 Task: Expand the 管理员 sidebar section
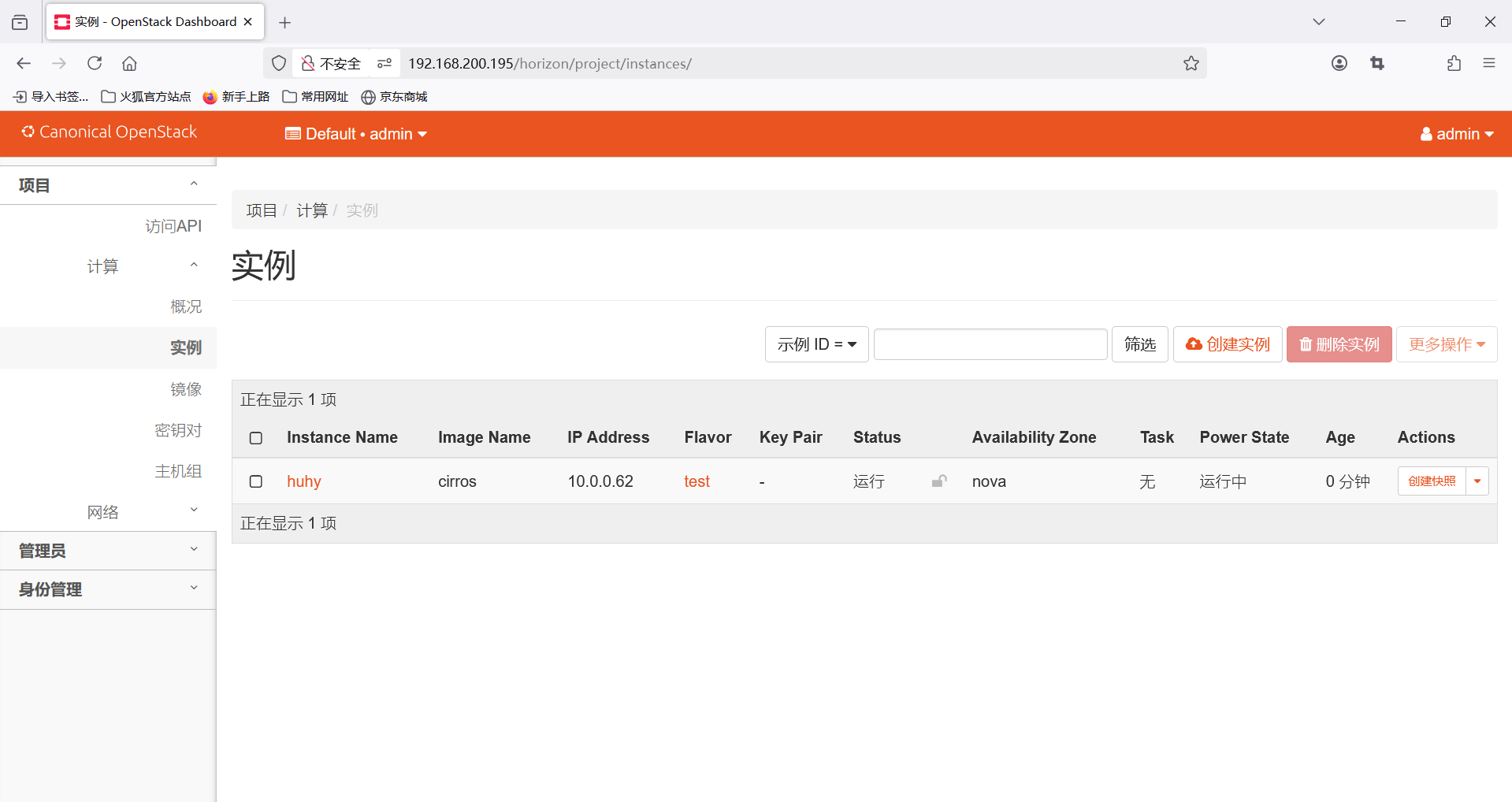tap(108, 551)
